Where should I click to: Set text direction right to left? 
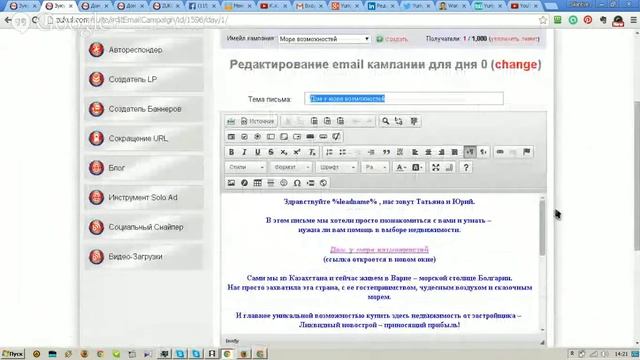483,152
